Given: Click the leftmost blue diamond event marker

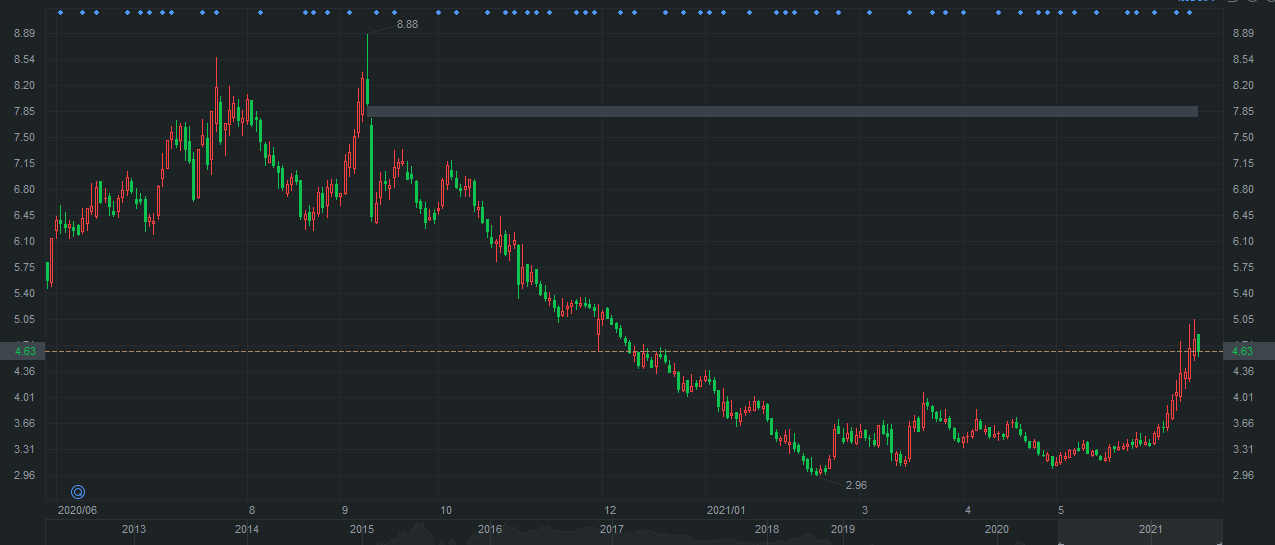Looking at the screenshot, I should coord(60,13).
